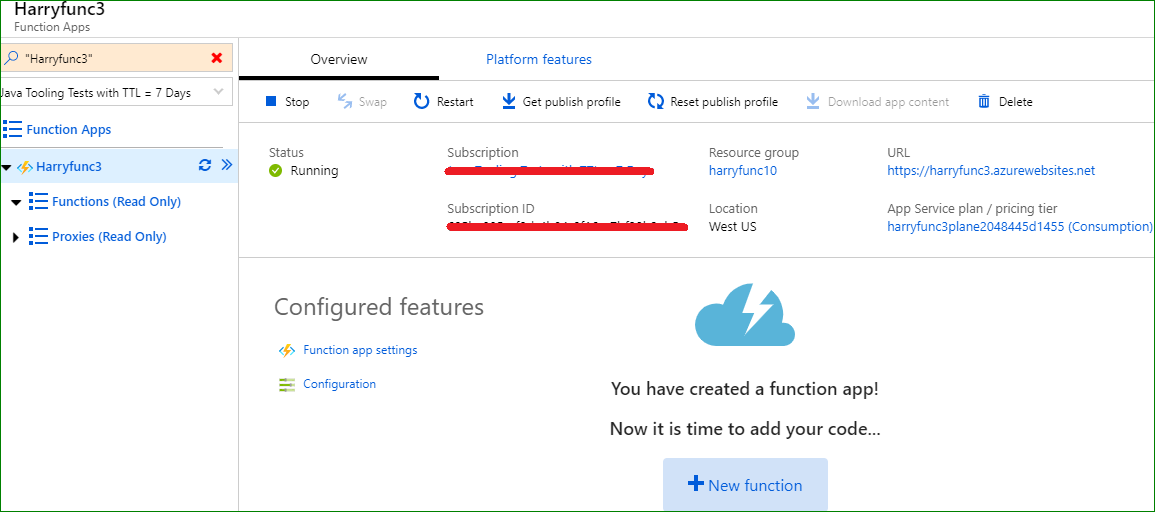Click the West US location text

tap(732, 227)
